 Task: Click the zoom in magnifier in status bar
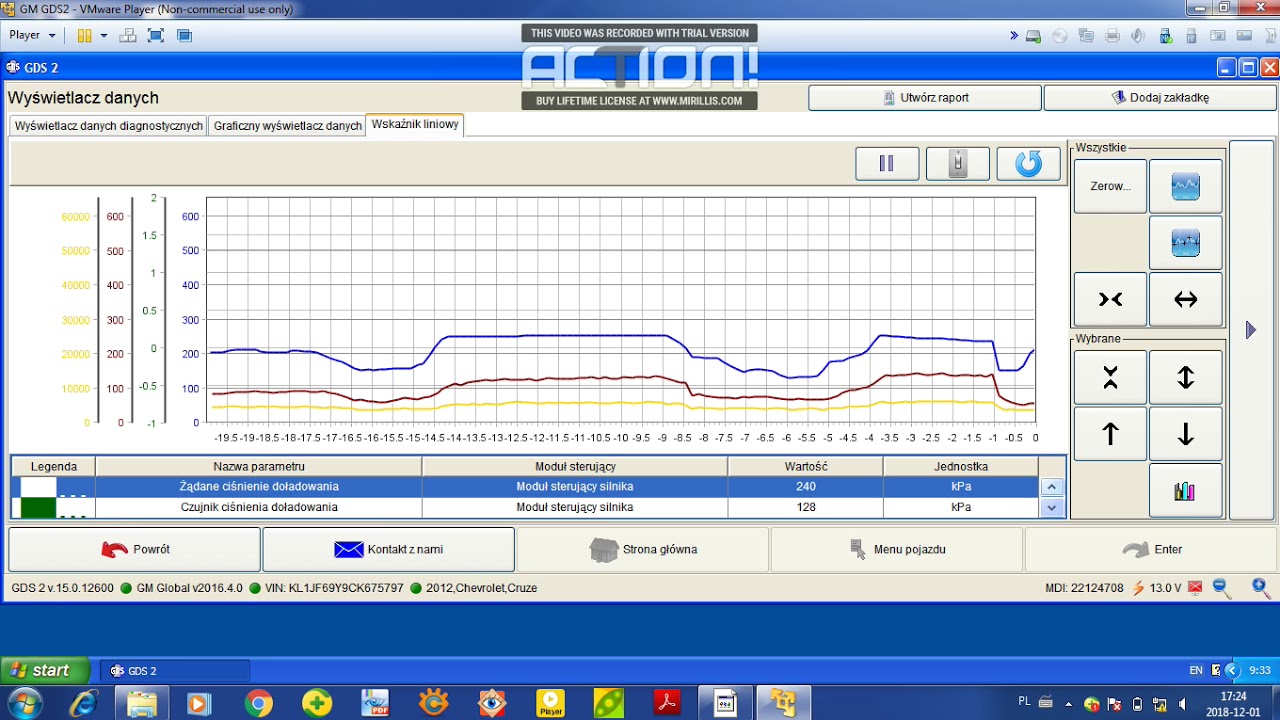(x=1260, y=589)
